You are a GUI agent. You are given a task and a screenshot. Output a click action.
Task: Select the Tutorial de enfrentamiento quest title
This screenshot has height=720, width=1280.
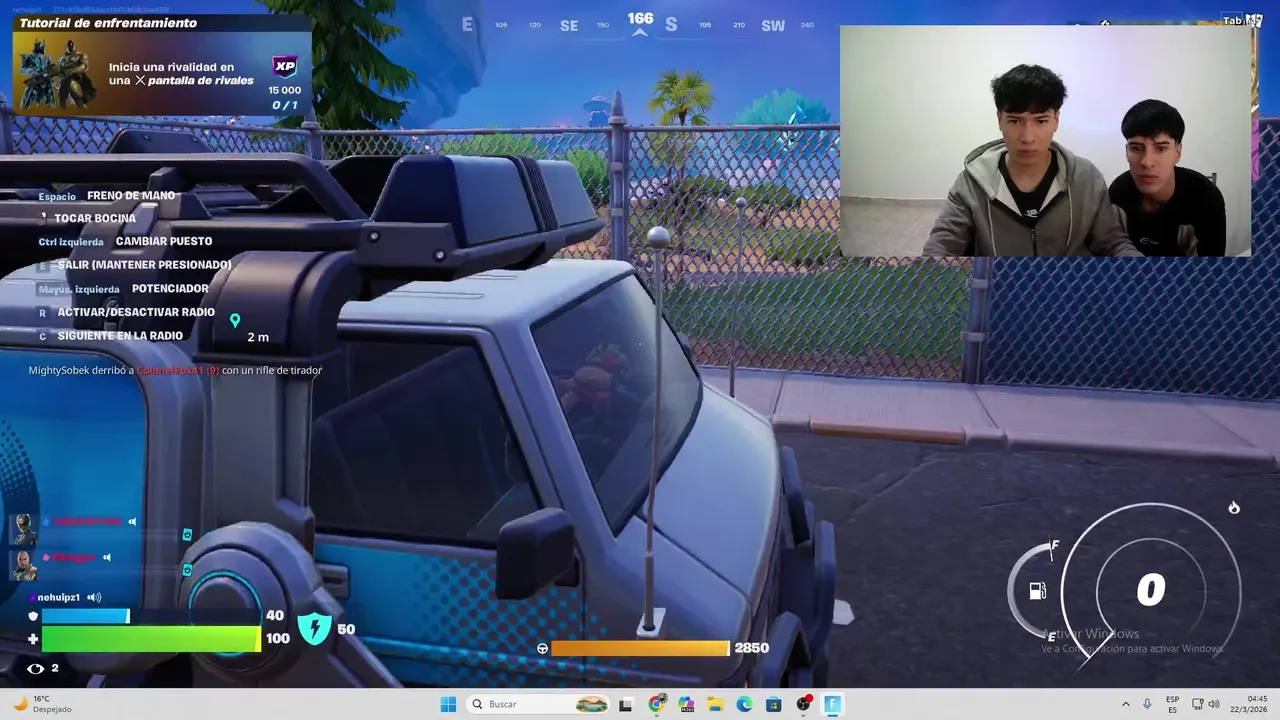pyautogui.click(x=108, y=23)
